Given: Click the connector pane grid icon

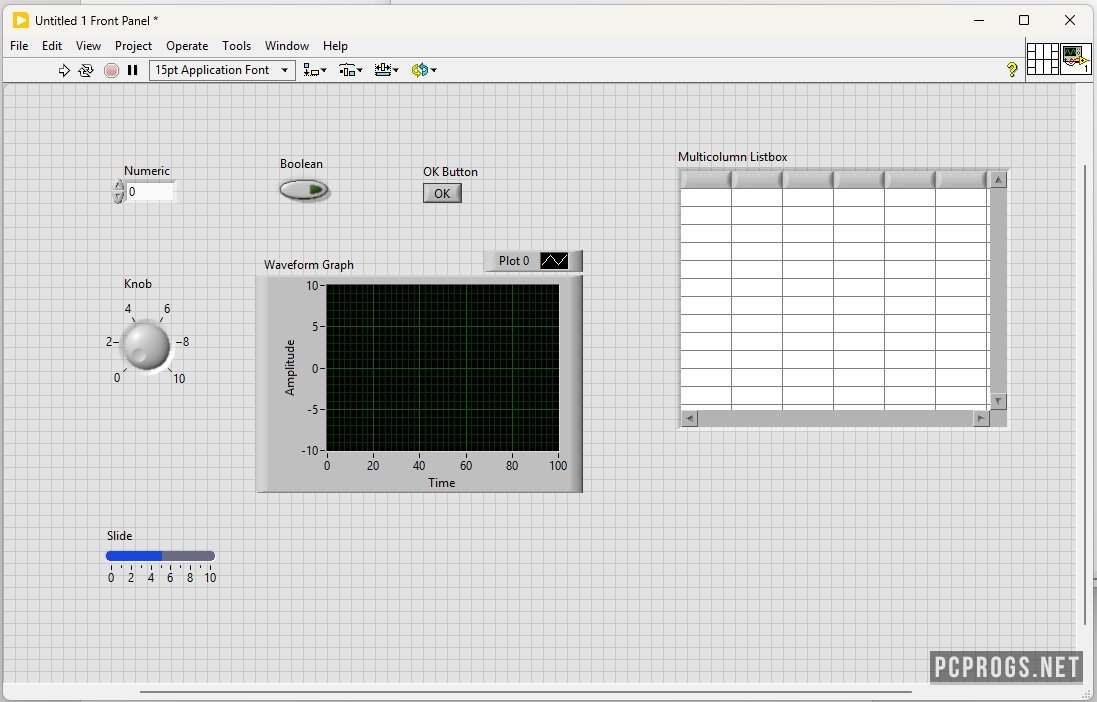Looking at the screenshot, I should [1042, 59].
